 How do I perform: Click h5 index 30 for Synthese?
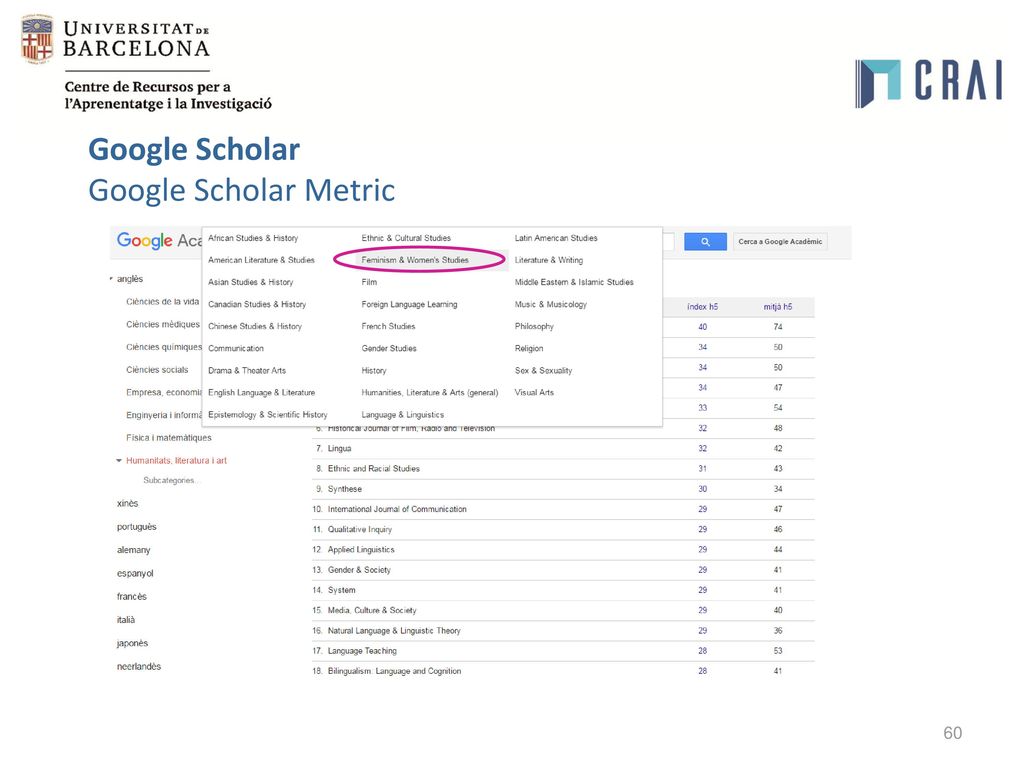[702, 489]
